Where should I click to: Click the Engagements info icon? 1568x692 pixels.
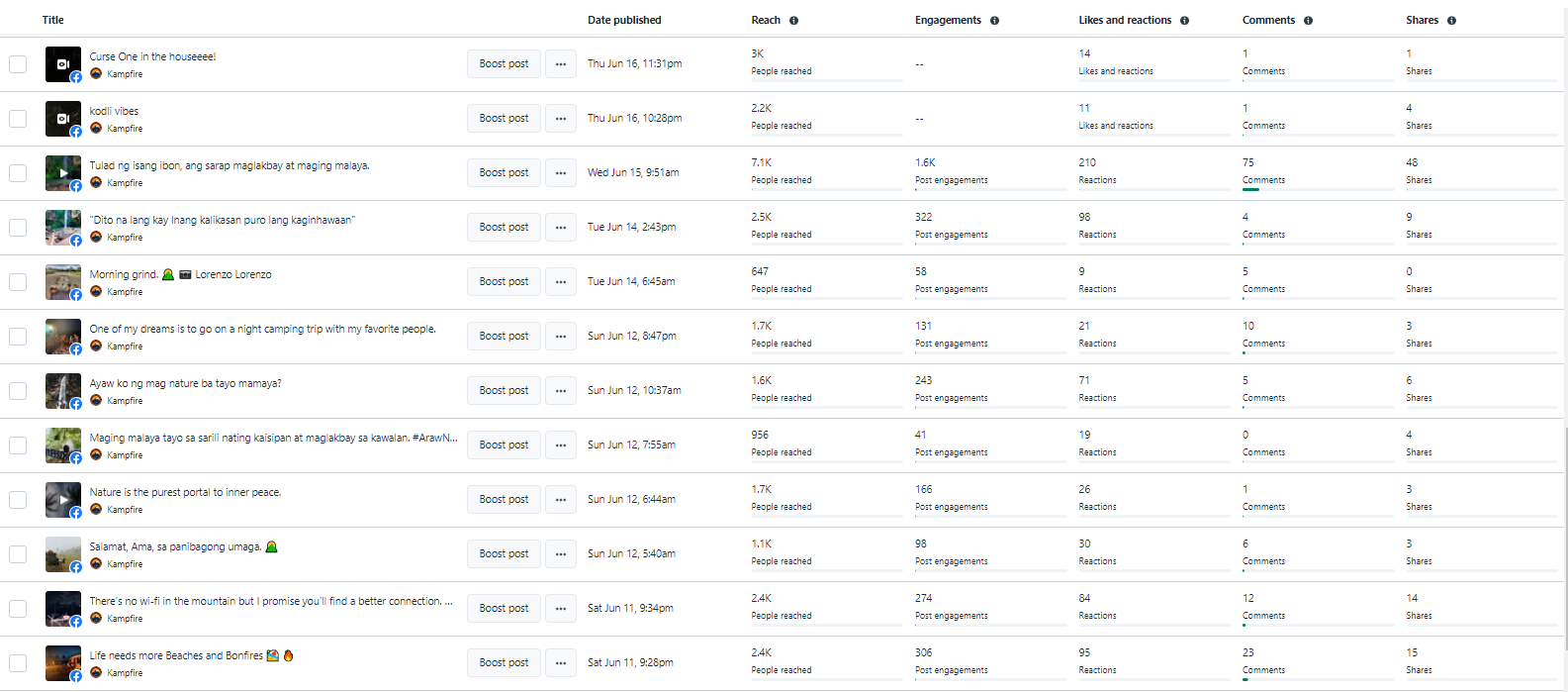coord(994,21)
